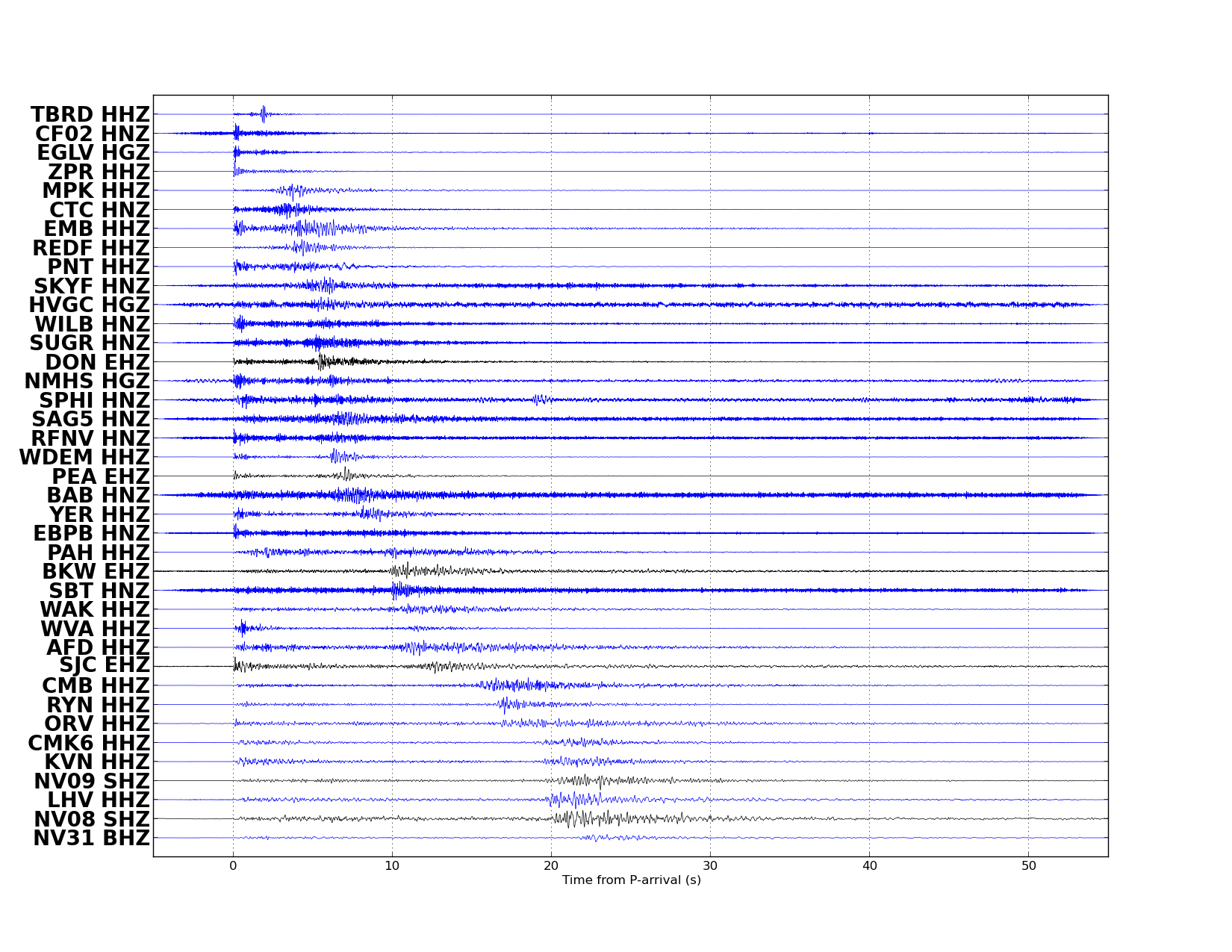Viewport: 1232px width, 952px height.
Task: Click the SAG5 HNZ station label
Action: (91, 420)
